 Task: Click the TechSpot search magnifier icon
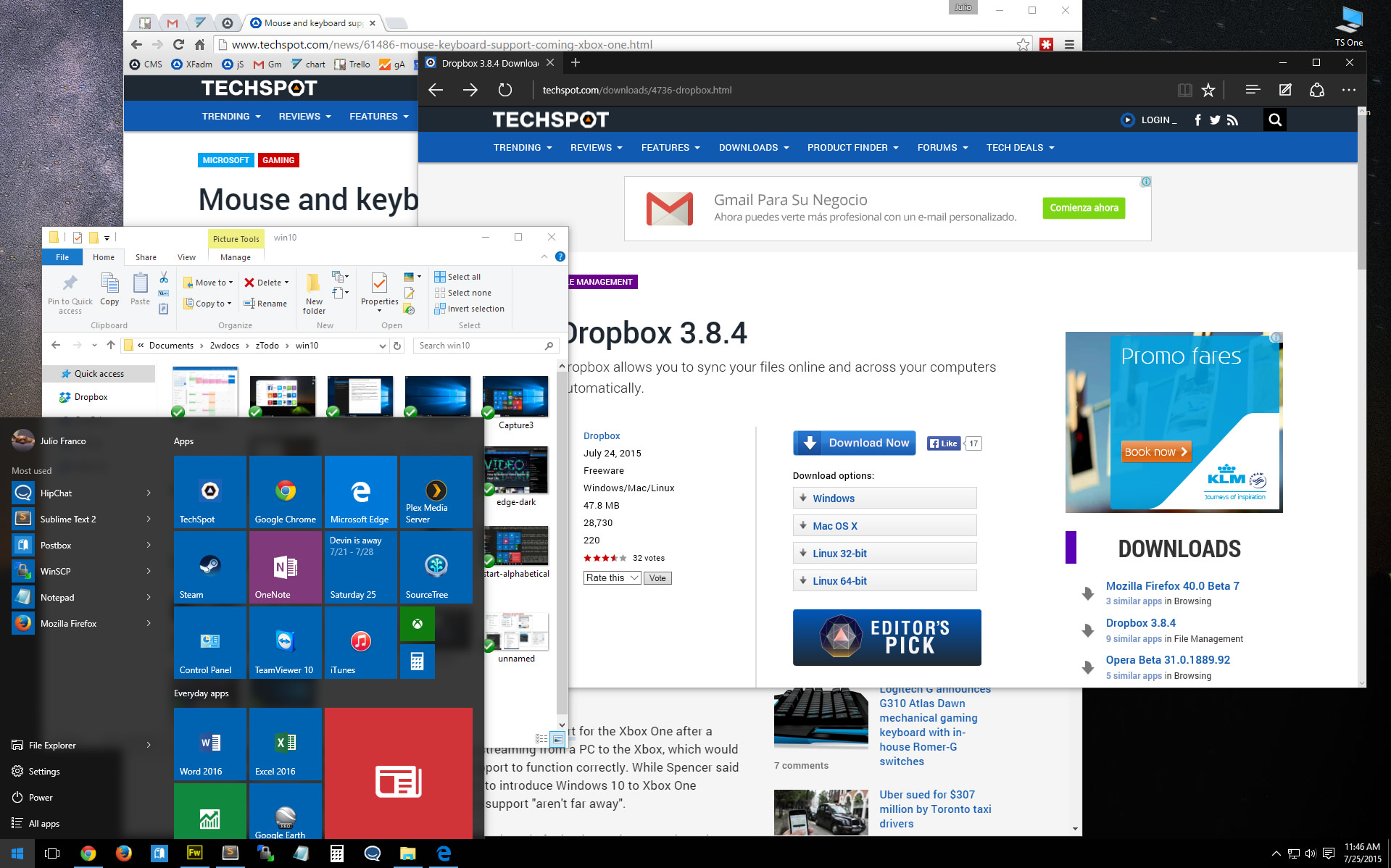tap(1275, 120)
